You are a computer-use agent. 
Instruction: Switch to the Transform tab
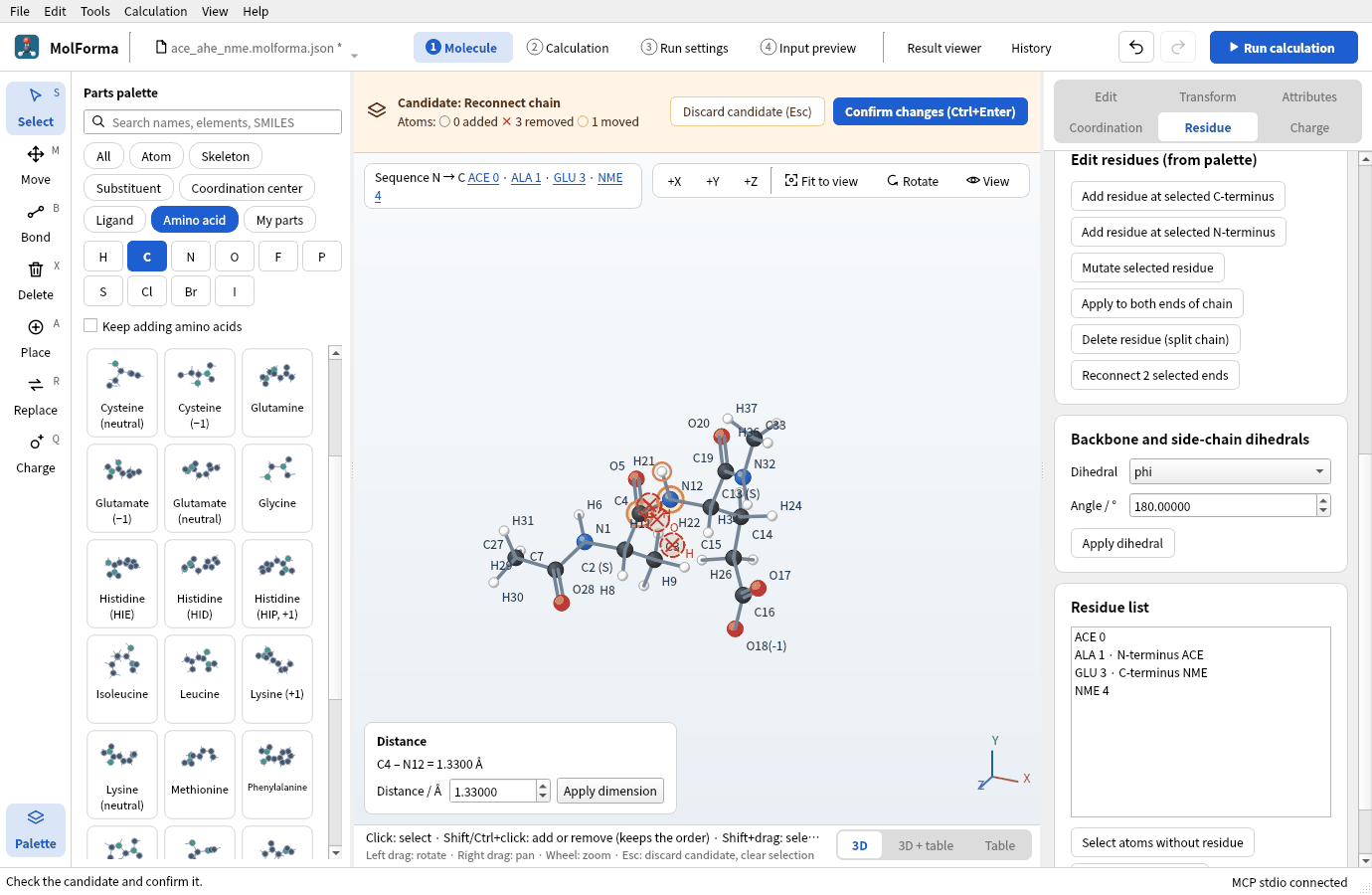(1208, 96)
